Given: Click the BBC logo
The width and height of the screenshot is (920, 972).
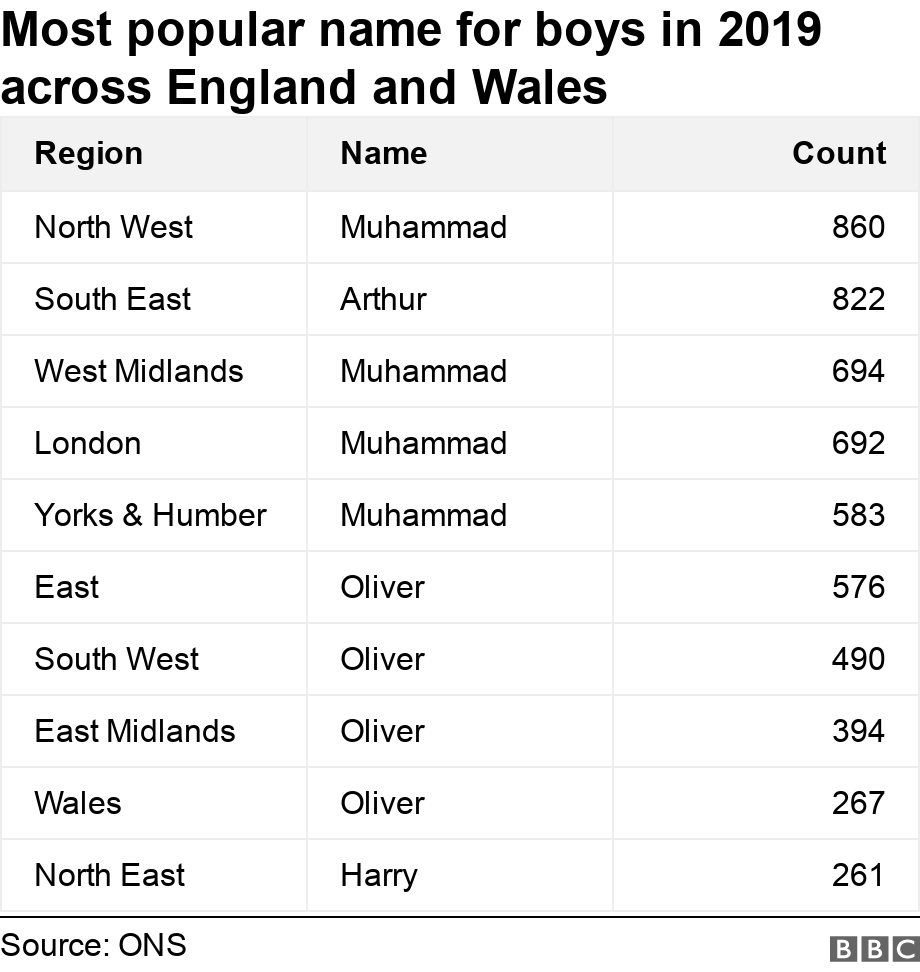Looking at the screenshot, I should [873, 949].
